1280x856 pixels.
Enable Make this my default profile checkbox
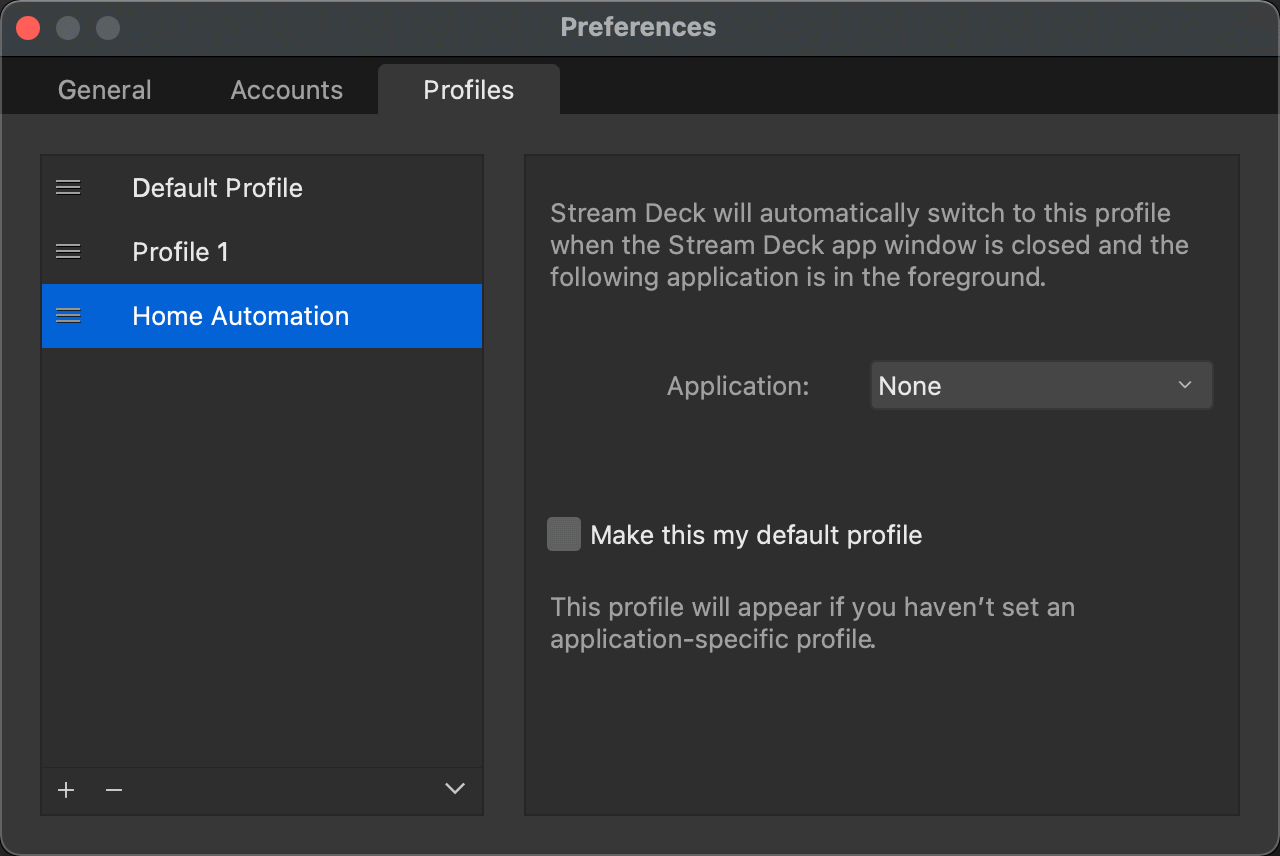564,534
